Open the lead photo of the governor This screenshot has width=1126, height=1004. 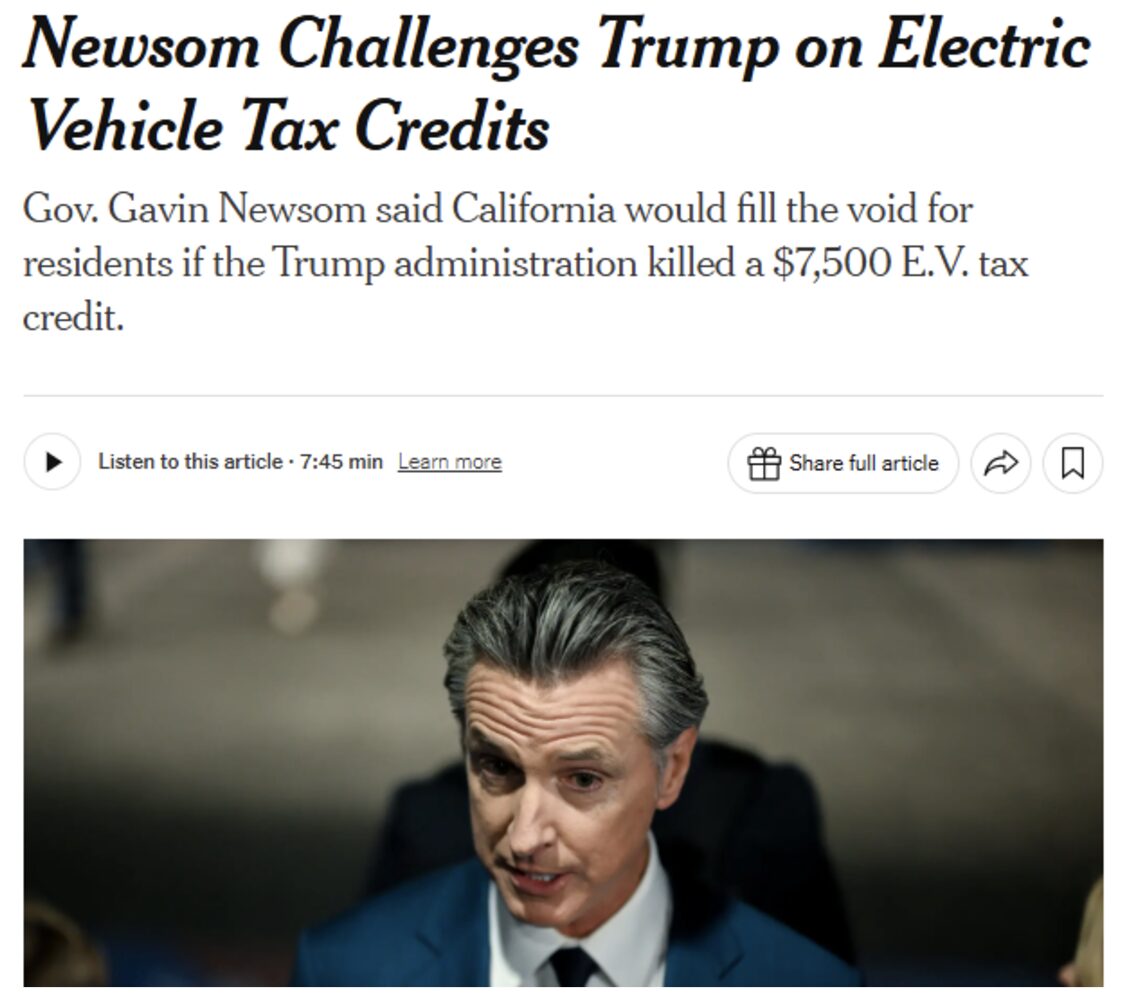point(563,762)
